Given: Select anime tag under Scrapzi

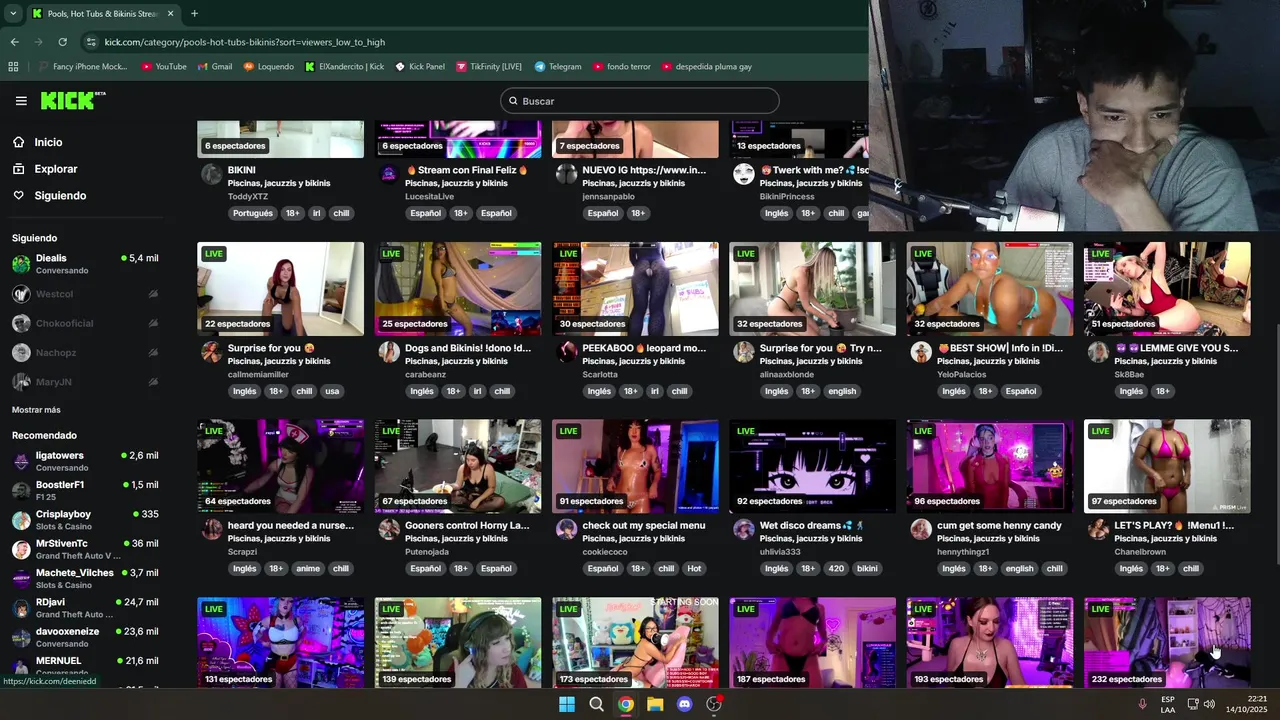Looking at the screenshot, I should tap(308, 569).
